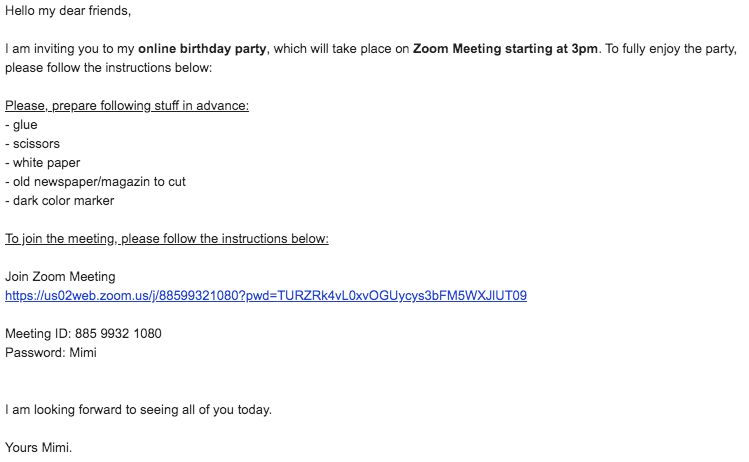Click the 'pwd=' portion of the Zoom URL

(262, 296)
